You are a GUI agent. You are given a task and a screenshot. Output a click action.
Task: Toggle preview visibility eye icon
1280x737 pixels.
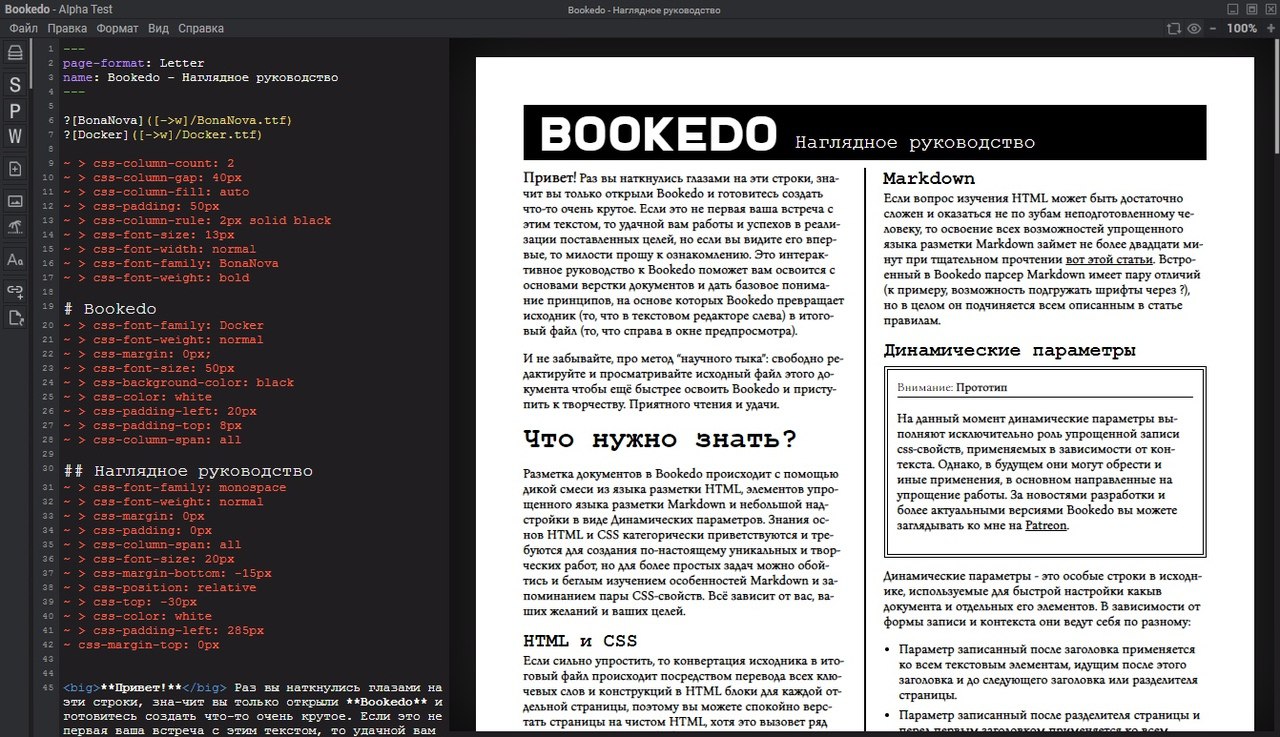[1194, 28]
